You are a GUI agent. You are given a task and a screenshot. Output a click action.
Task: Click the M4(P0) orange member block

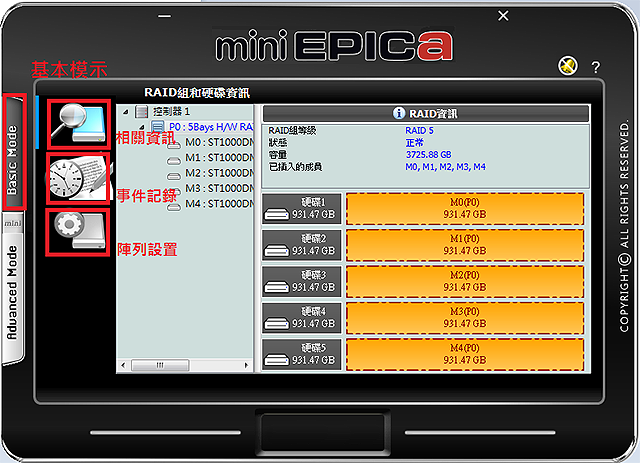click(x=465, y=354)
